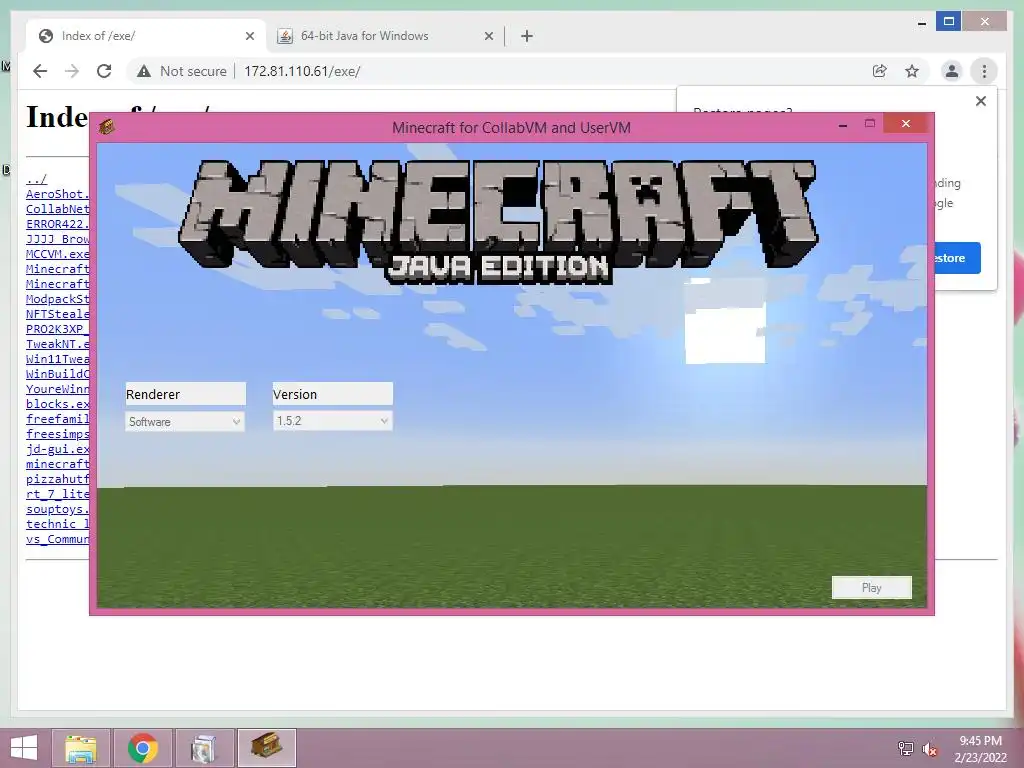Switch to '64-bit Java for Windows' tab
1024x768 pixels.
tap(385, 36)
